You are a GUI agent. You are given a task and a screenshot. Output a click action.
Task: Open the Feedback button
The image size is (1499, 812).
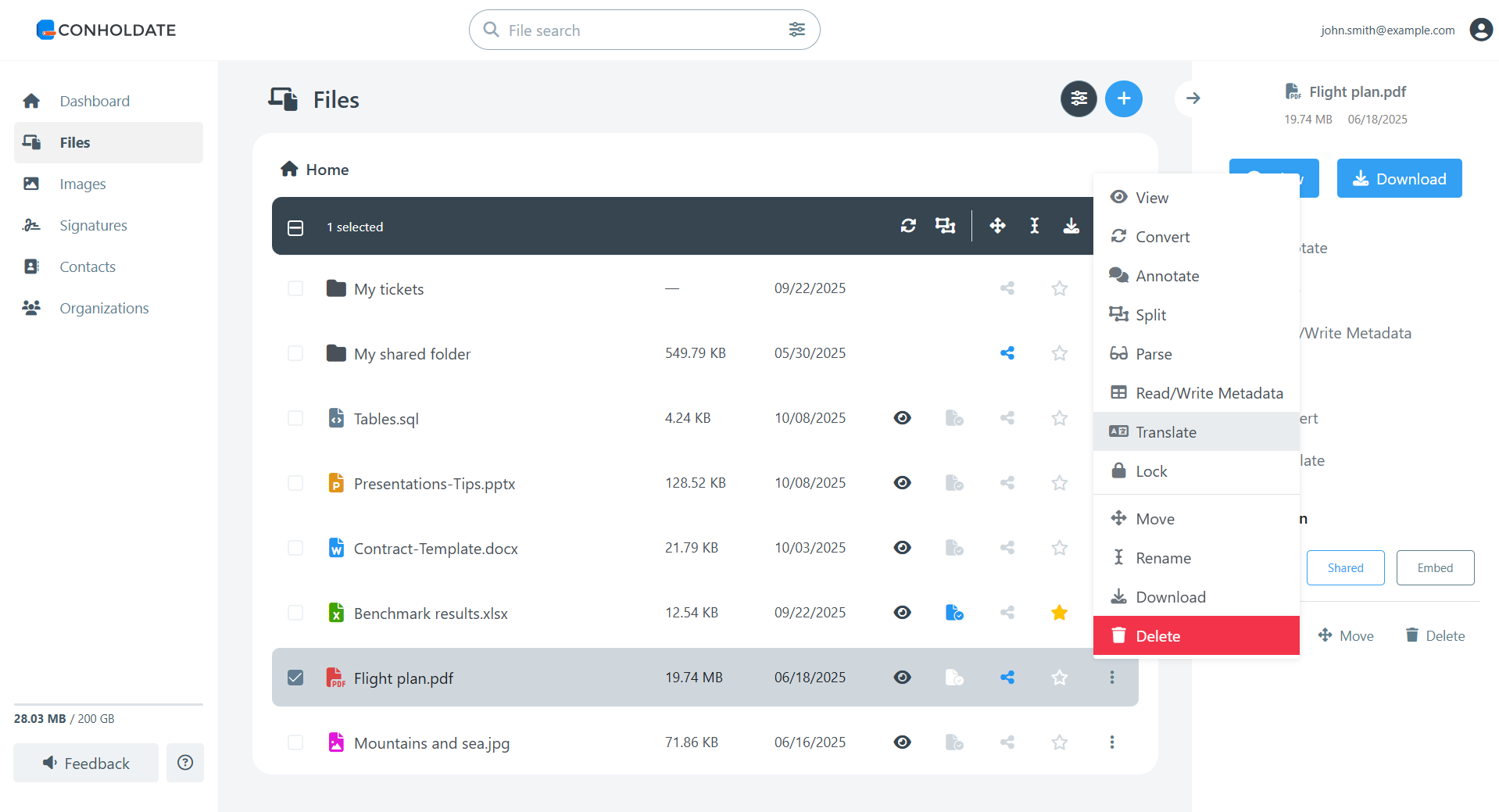tap(86, 763)
